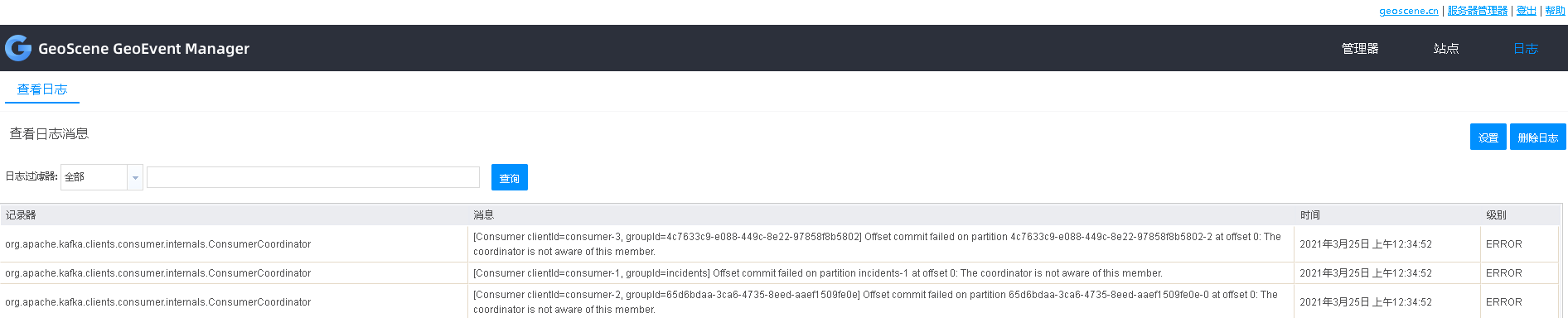This screenshot has width=1568, height=318.
Task: Select the 日志 menu item
Action: 1526,48
